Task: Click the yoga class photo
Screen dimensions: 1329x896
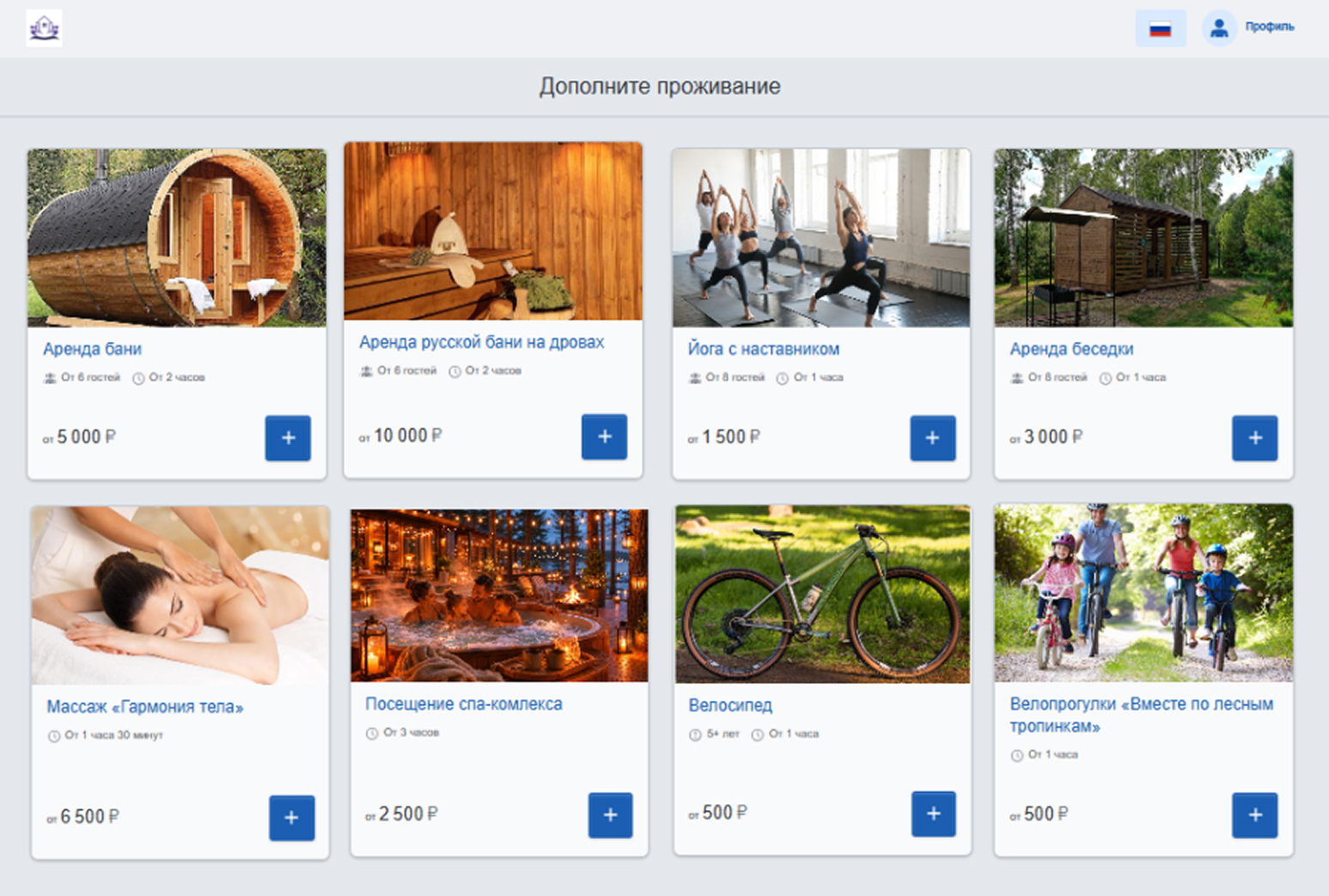Action: 821,238
